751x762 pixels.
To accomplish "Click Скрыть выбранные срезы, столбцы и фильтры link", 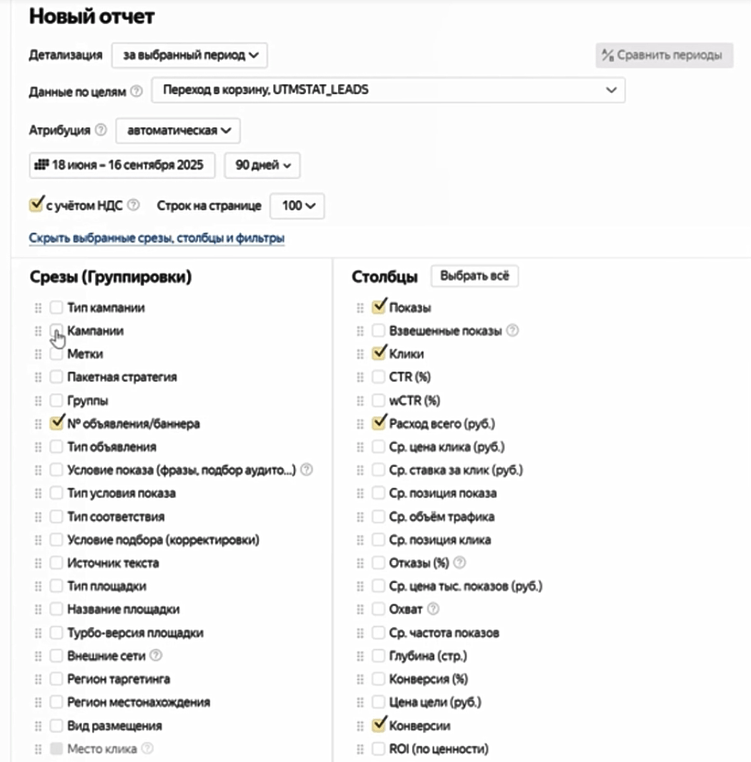I will [x=157, y=238].
